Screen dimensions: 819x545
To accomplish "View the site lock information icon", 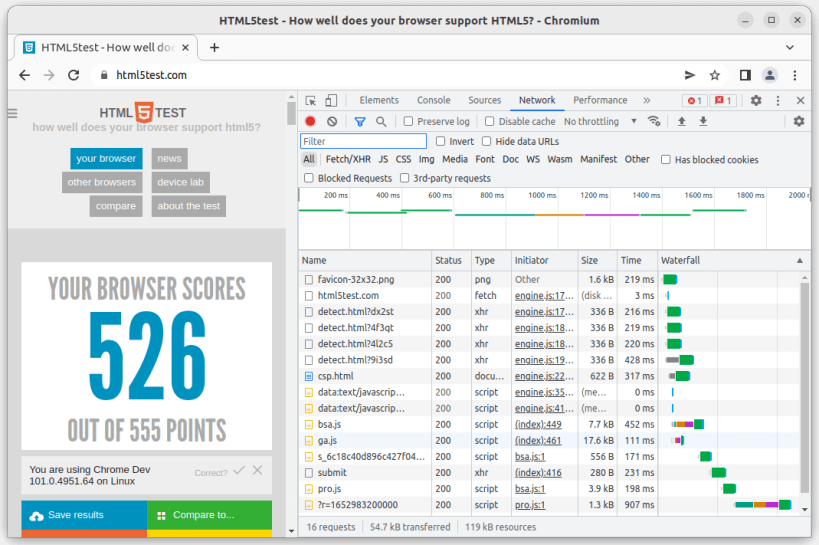I will tap(104, 75).
